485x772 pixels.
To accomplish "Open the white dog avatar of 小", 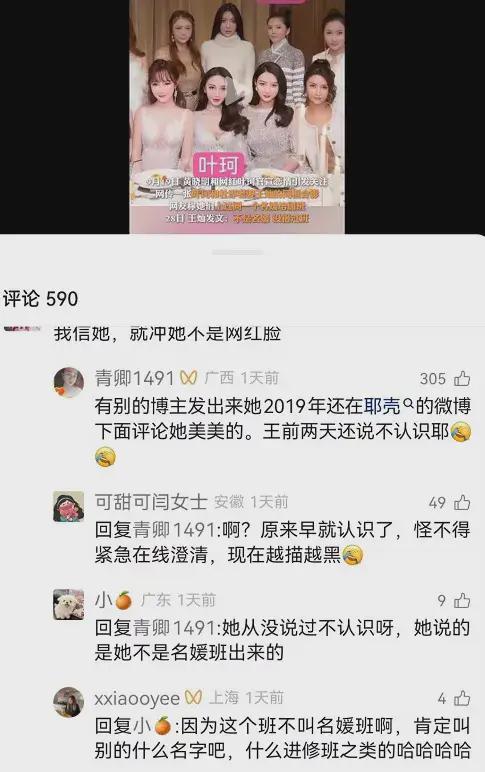I will (x=68, y=604).
